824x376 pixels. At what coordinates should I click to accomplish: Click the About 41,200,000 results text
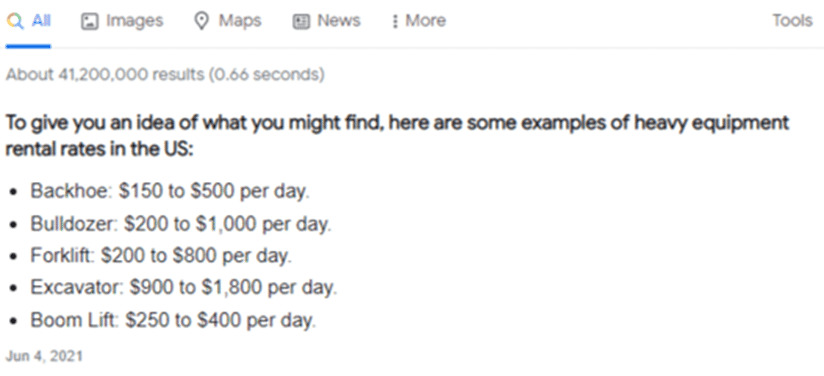tap(165, 75)
